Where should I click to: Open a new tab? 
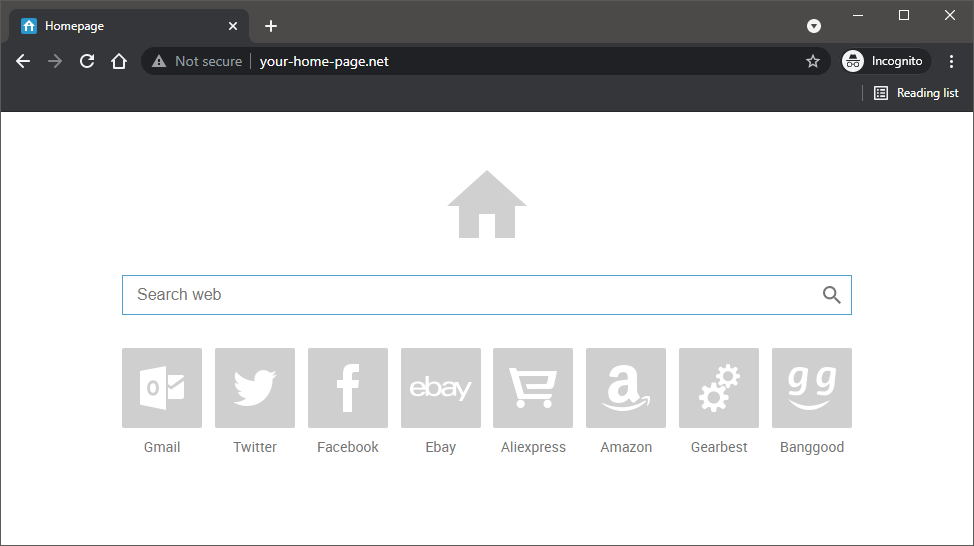pyautogui.click(x=271, y=26)
